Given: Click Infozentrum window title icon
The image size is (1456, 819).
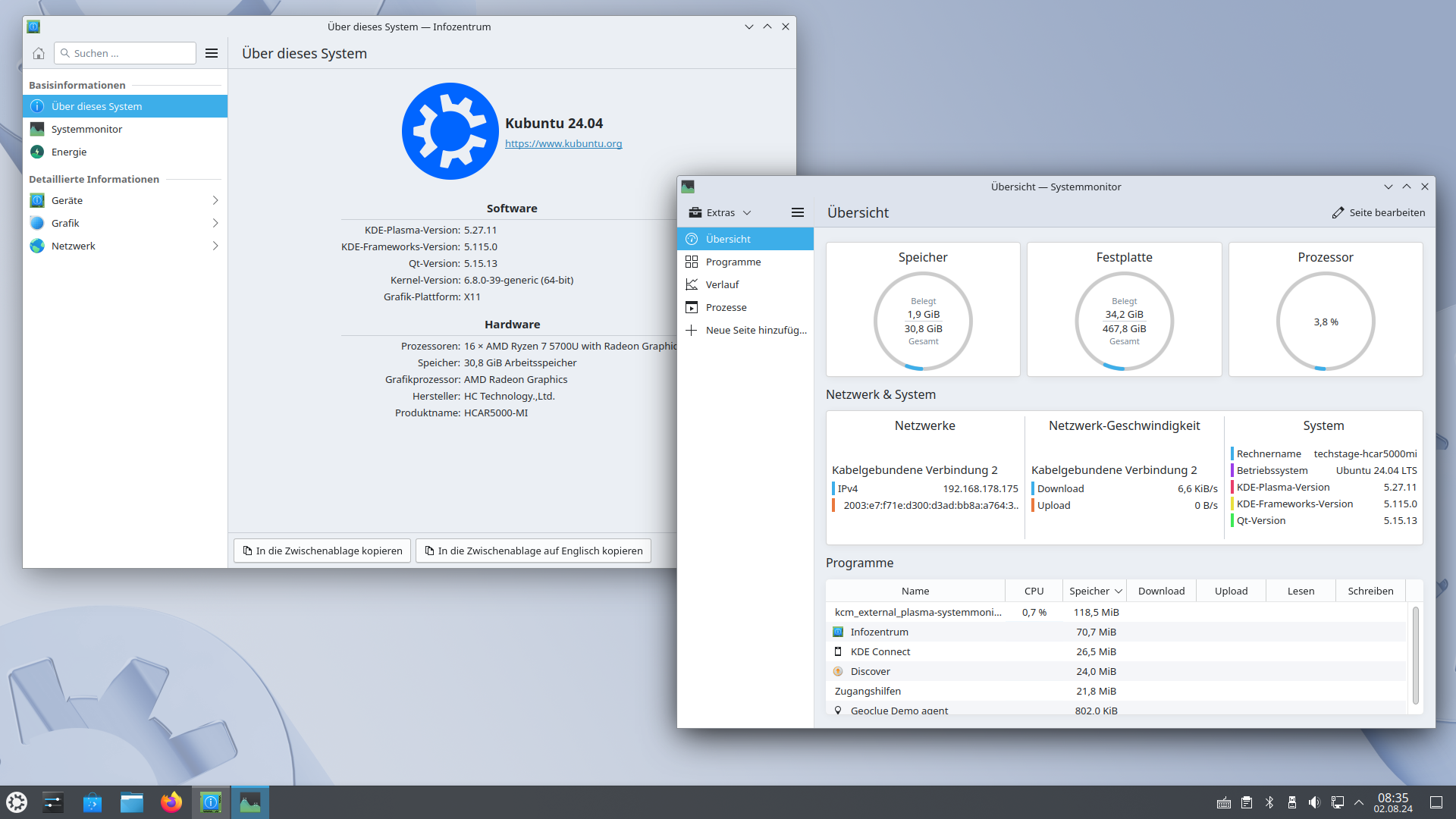Looking at the screenshot, I should click(33, 27).
